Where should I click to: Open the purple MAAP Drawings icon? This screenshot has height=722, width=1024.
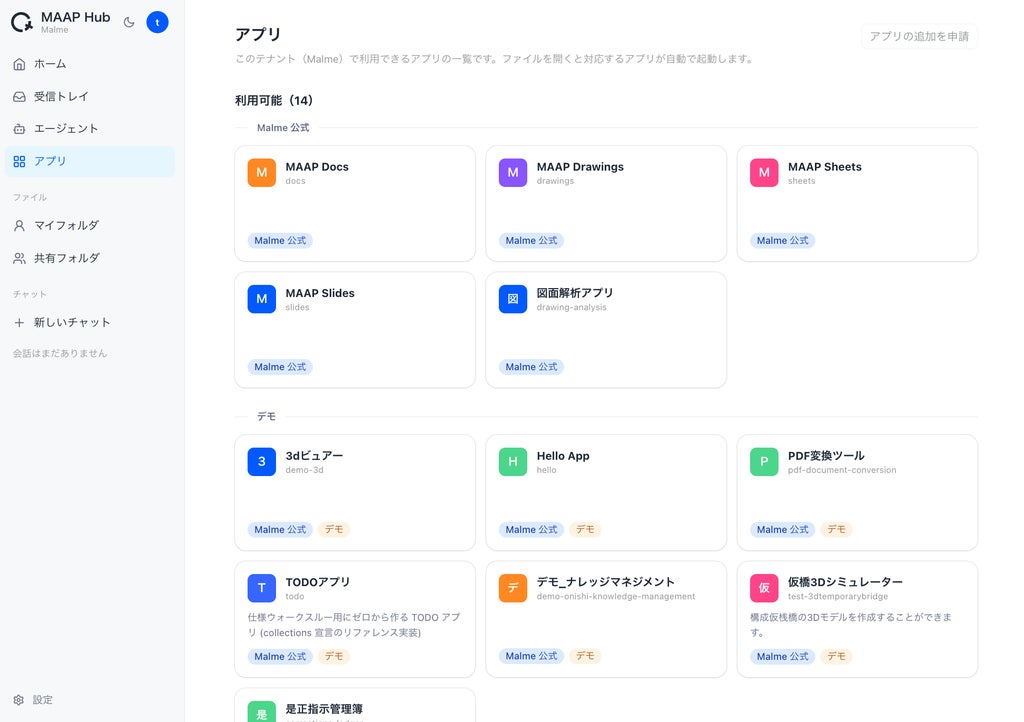pos(513,173)
